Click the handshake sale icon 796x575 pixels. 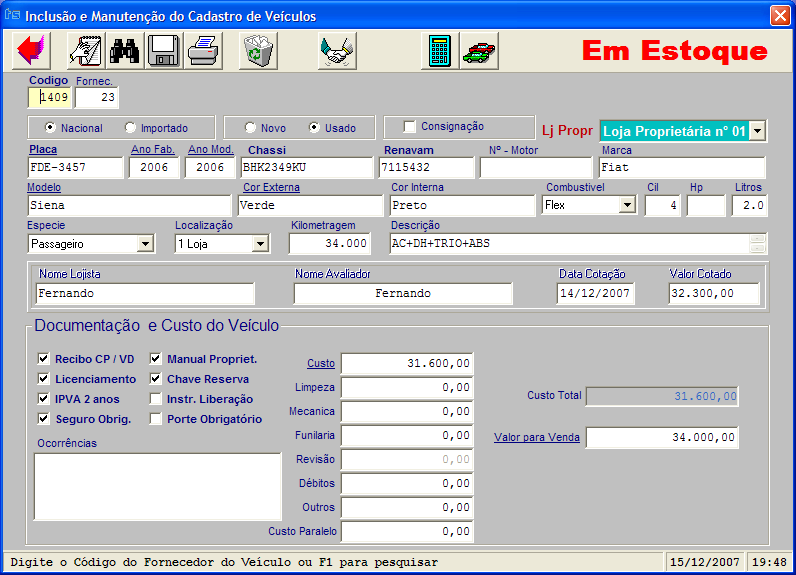pyautogui.click(x=337, y=50)
